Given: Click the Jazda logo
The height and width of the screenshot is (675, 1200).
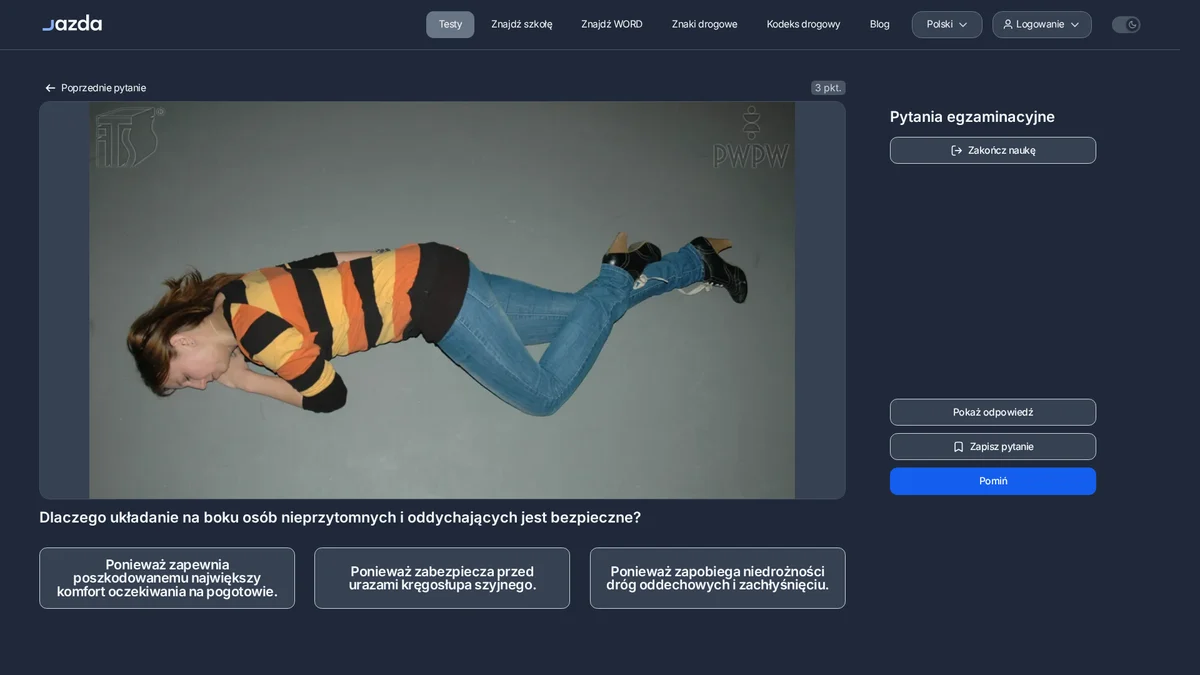Looking at the screenshot, I should tap(72, 24).
